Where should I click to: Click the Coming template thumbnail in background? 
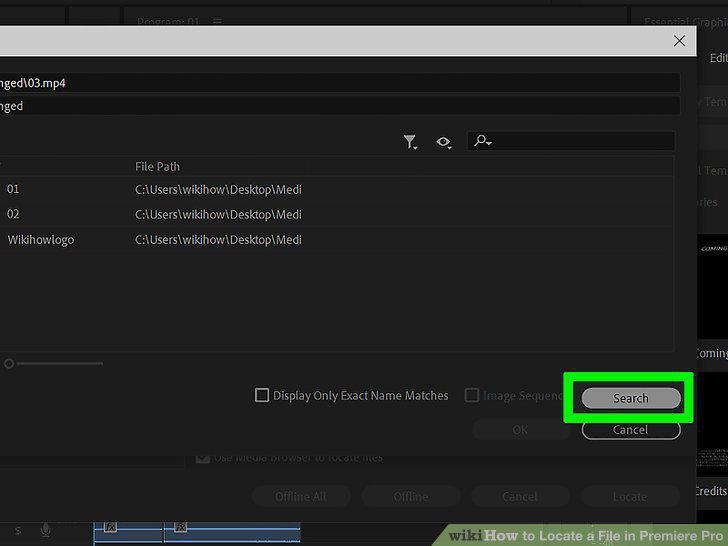[712, 288]
